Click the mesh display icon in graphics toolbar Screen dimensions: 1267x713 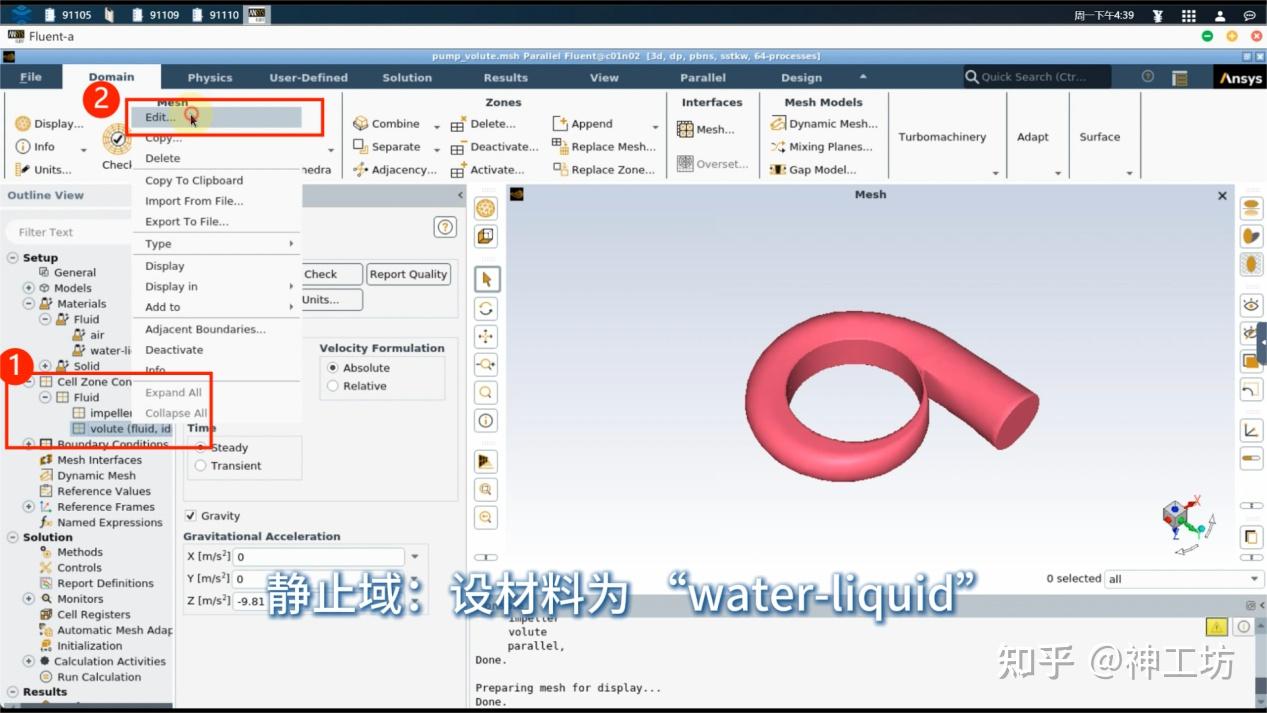pos(486,209)
